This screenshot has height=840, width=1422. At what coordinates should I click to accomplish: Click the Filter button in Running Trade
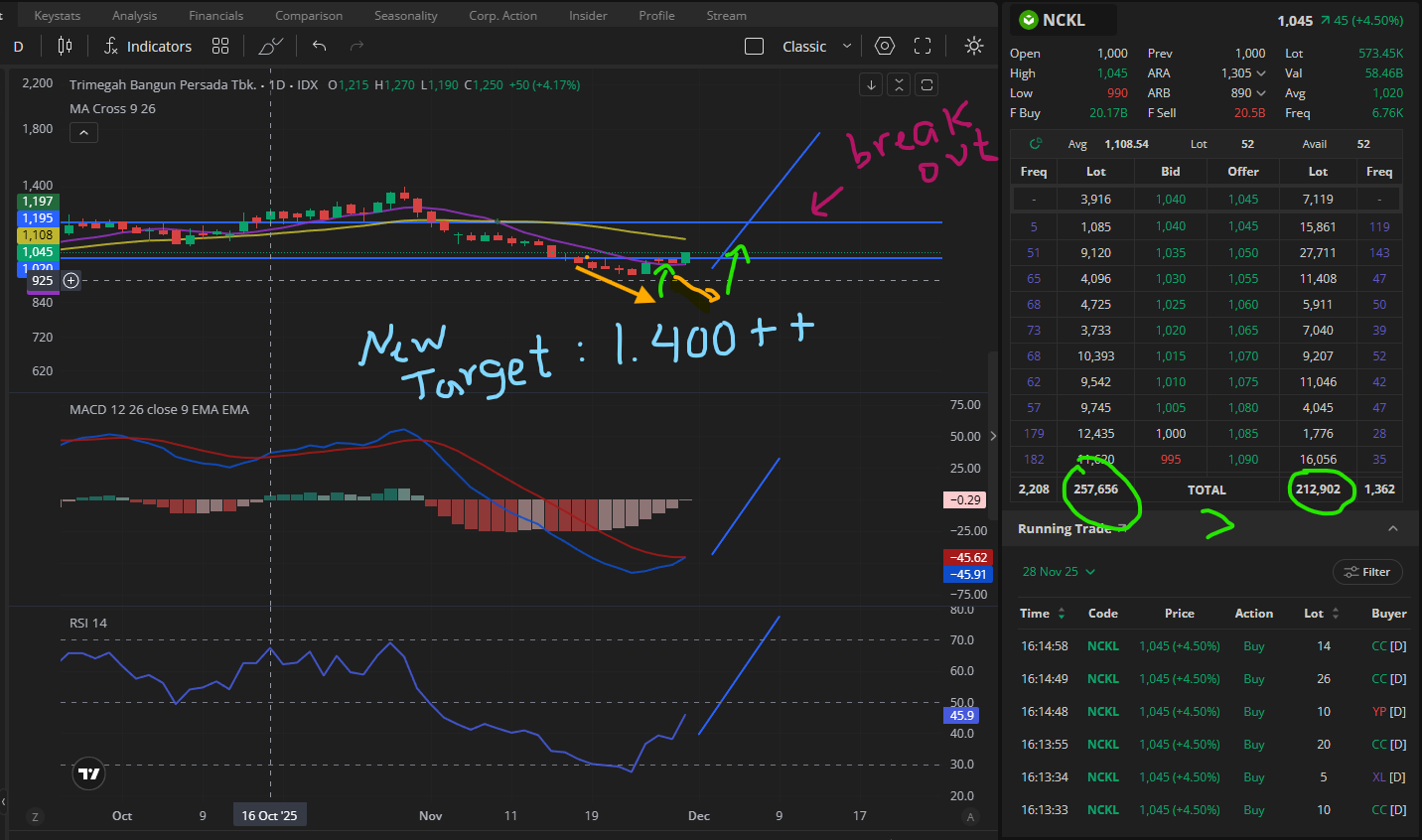[1367, 572]
